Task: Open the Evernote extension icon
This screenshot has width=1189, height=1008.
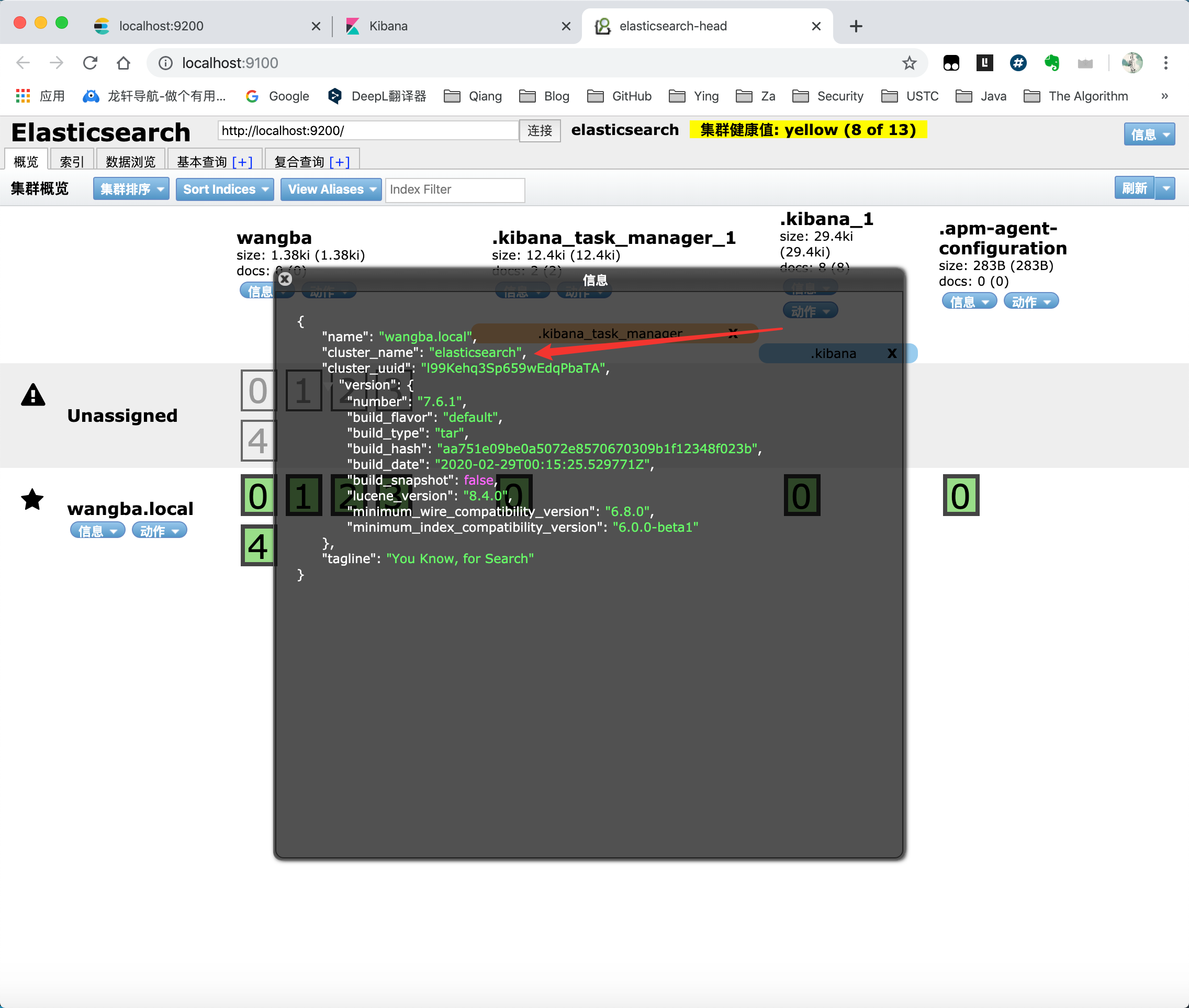Action: pyautogui.click(x=1051, y=63)
